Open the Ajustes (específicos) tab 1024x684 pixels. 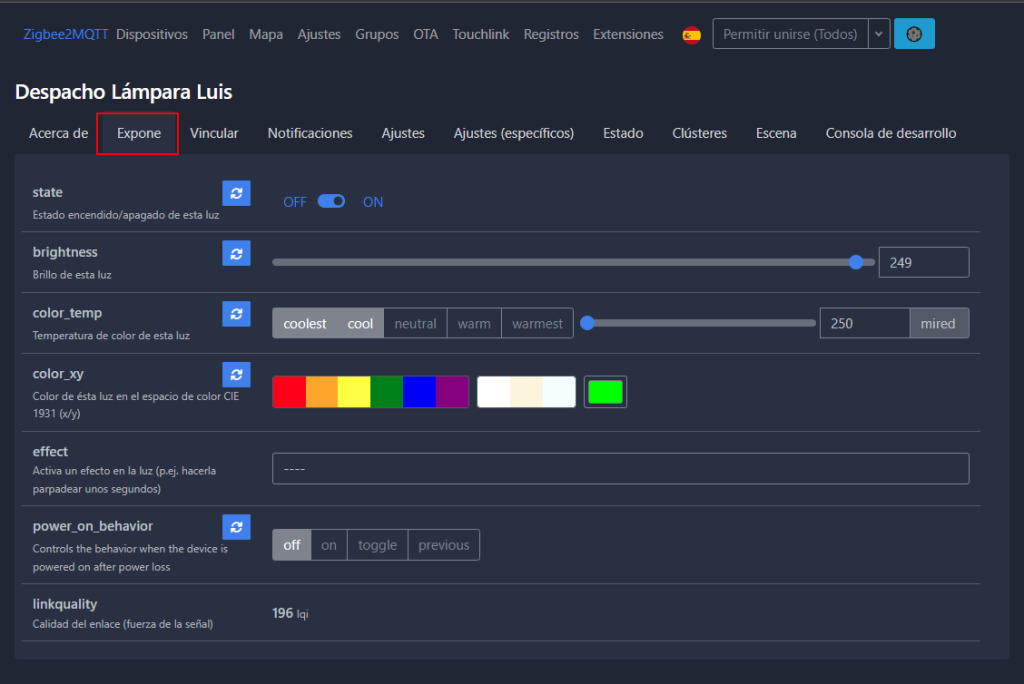point(513,133)
